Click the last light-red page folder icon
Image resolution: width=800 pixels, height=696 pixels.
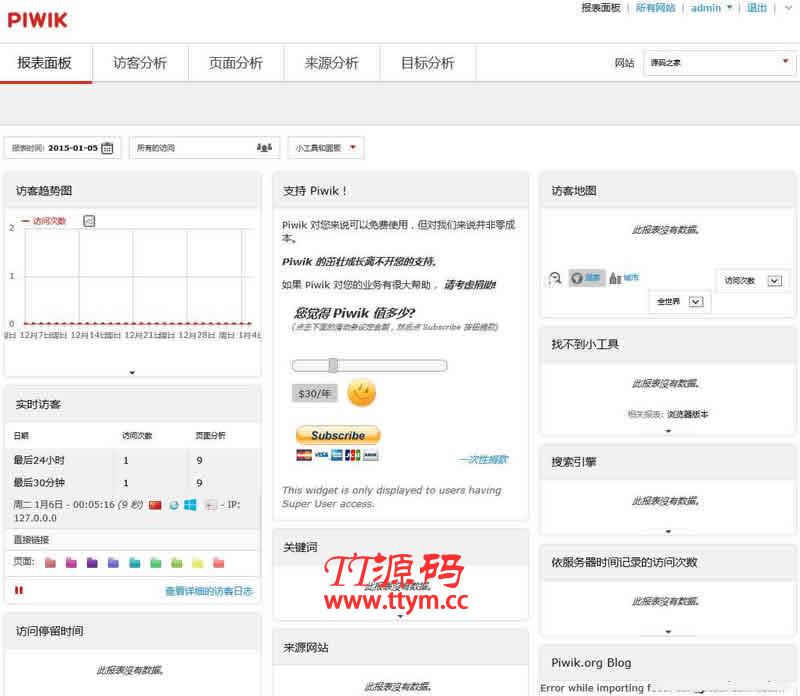218,563
